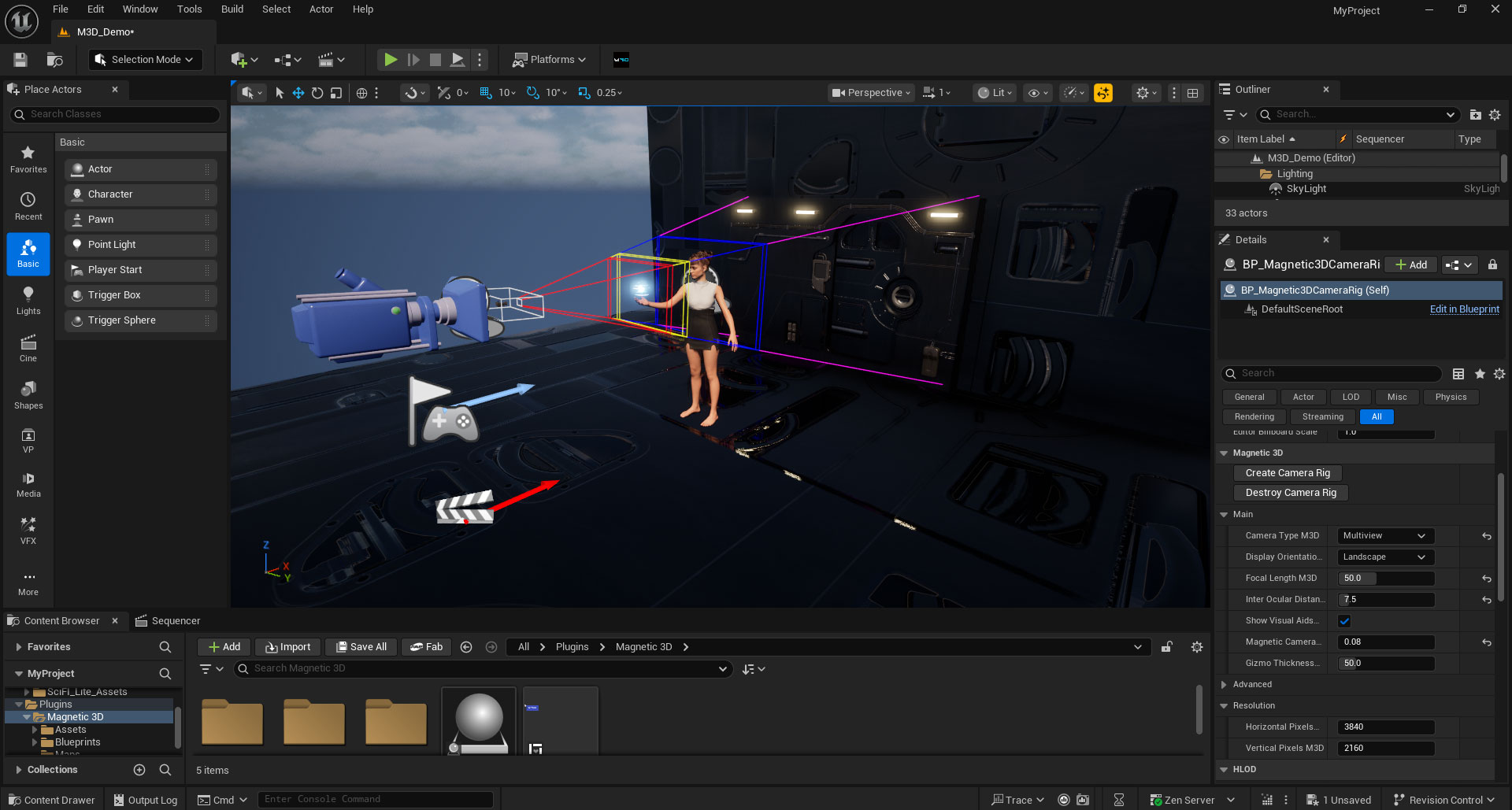Select the Rotate gizmo tool
The height and width of the screenshot is (810, 1512).
pos(317,93)
